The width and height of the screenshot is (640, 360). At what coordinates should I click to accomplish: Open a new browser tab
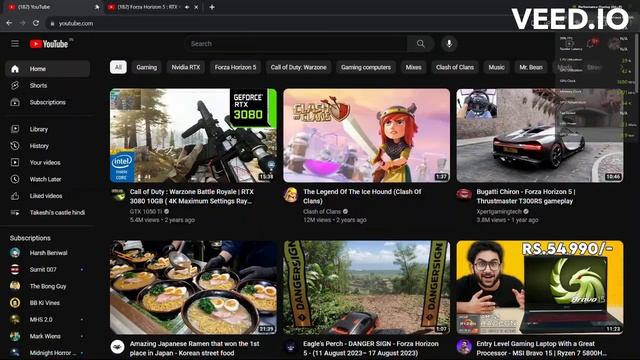212,7
